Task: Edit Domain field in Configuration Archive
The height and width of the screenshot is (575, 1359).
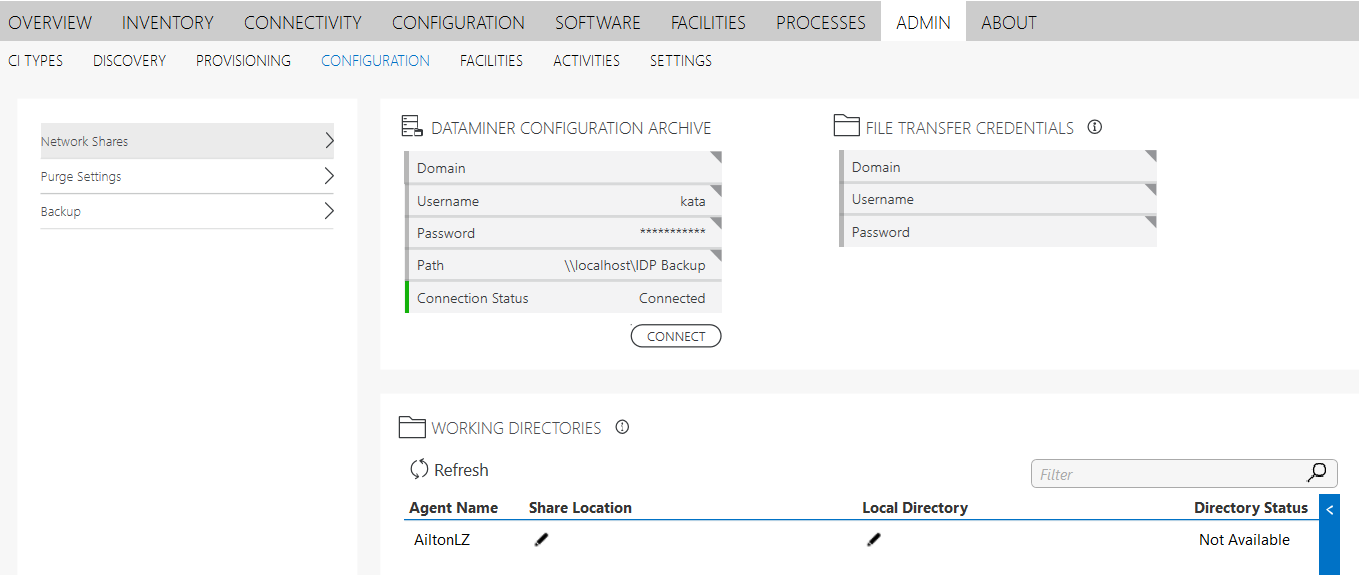Action: pos(563,168)
